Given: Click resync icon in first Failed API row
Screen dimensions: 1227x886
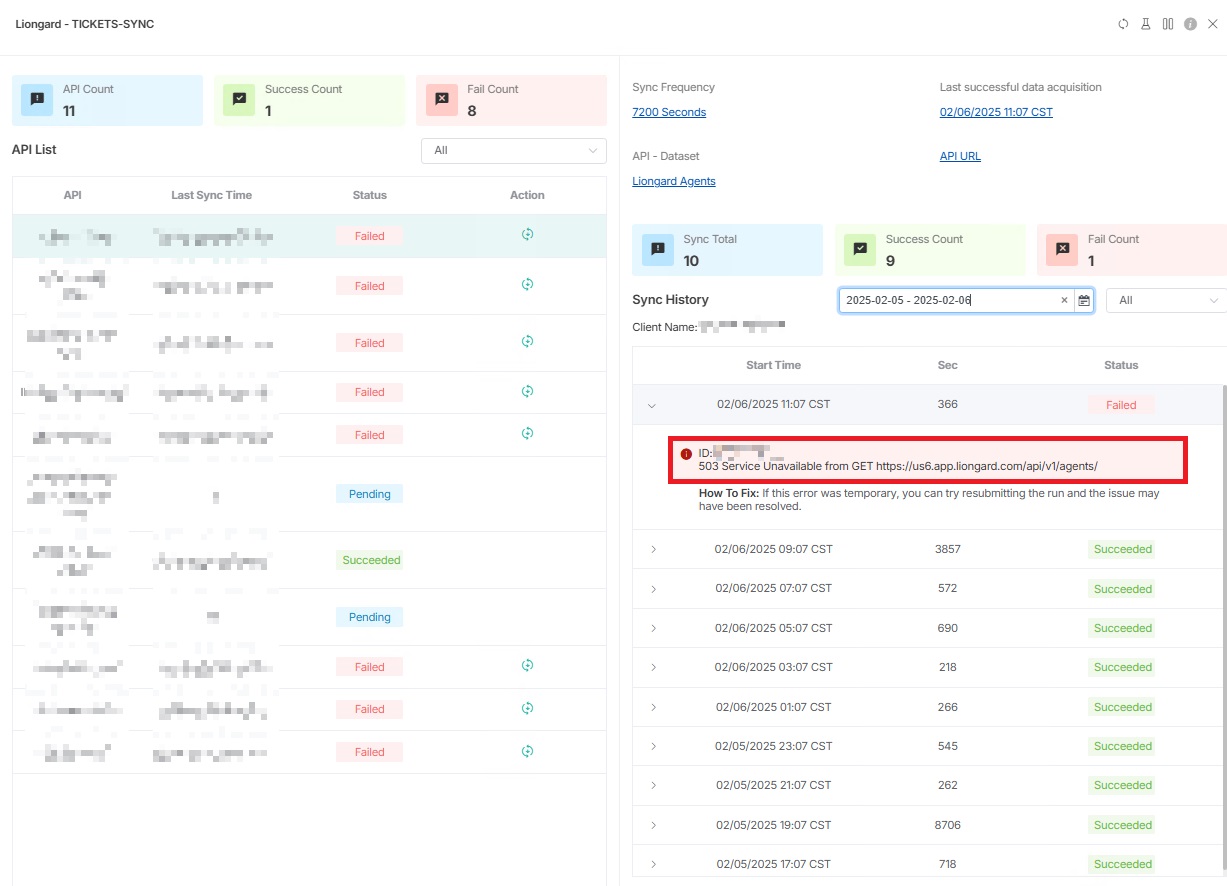Looking at the screenshot, I should [527, 235].
